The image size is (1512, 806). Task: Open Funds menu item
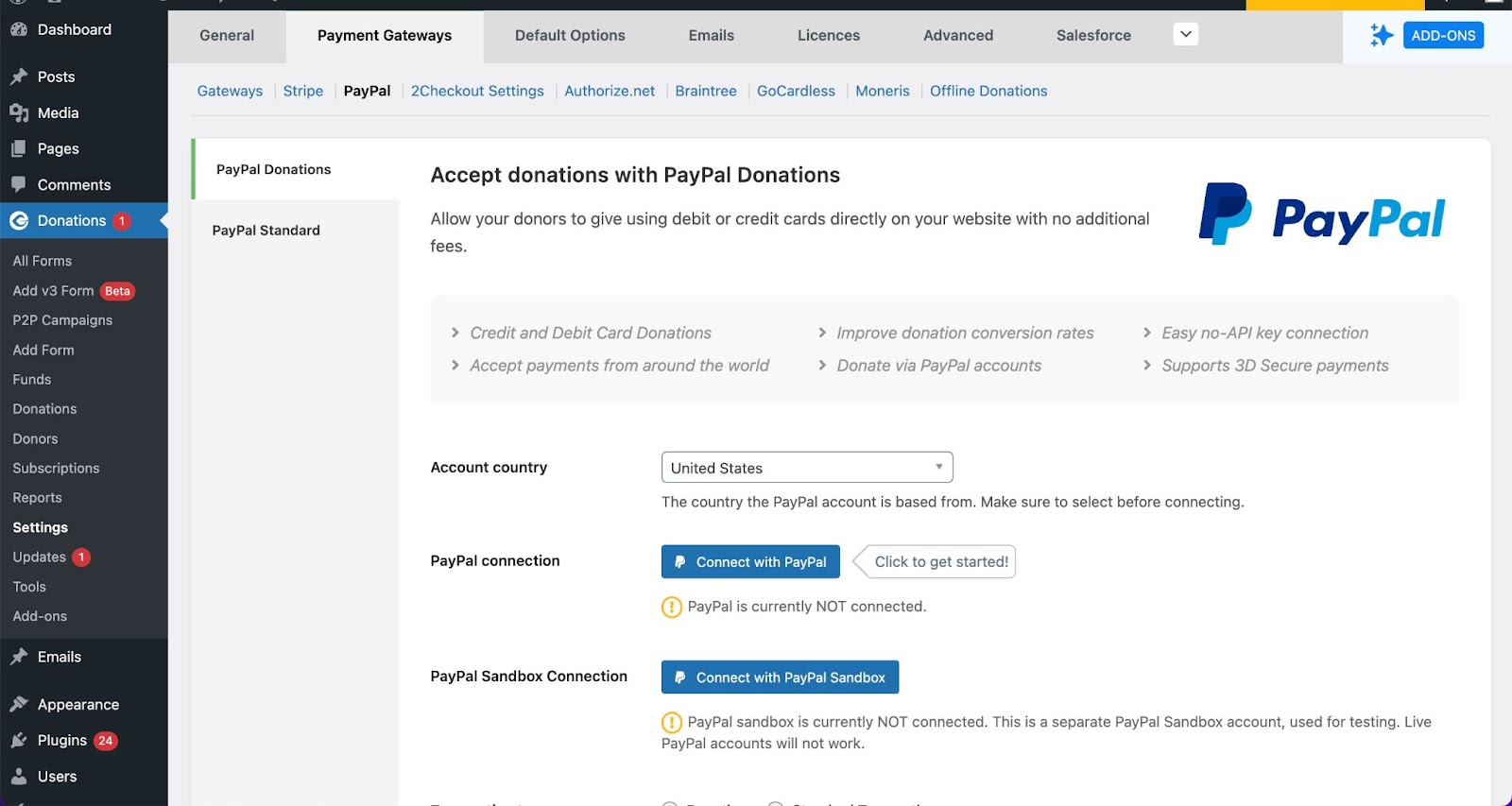pos(32,380)
